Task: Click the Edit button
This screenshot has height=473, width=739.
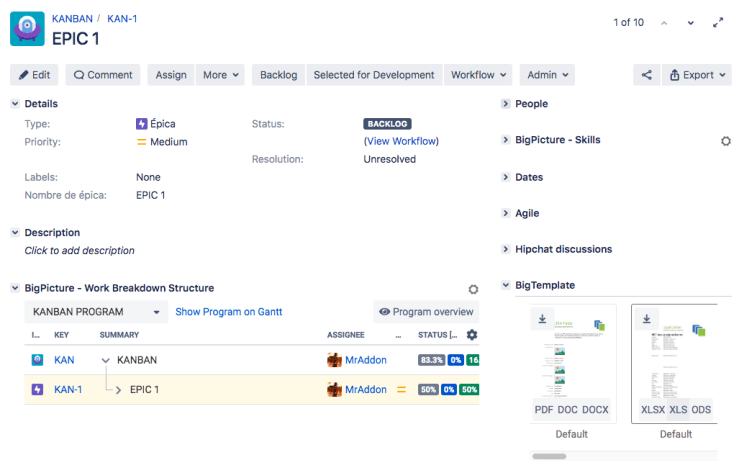Action: (x=34, y=75)
